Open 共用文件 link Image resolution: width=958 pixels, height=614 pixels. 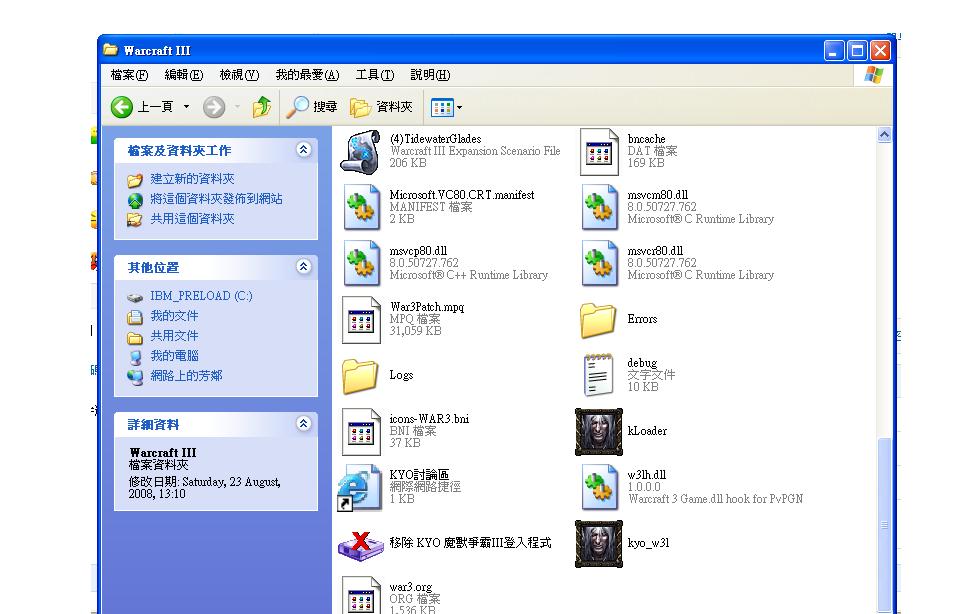(x=174, y=336)
